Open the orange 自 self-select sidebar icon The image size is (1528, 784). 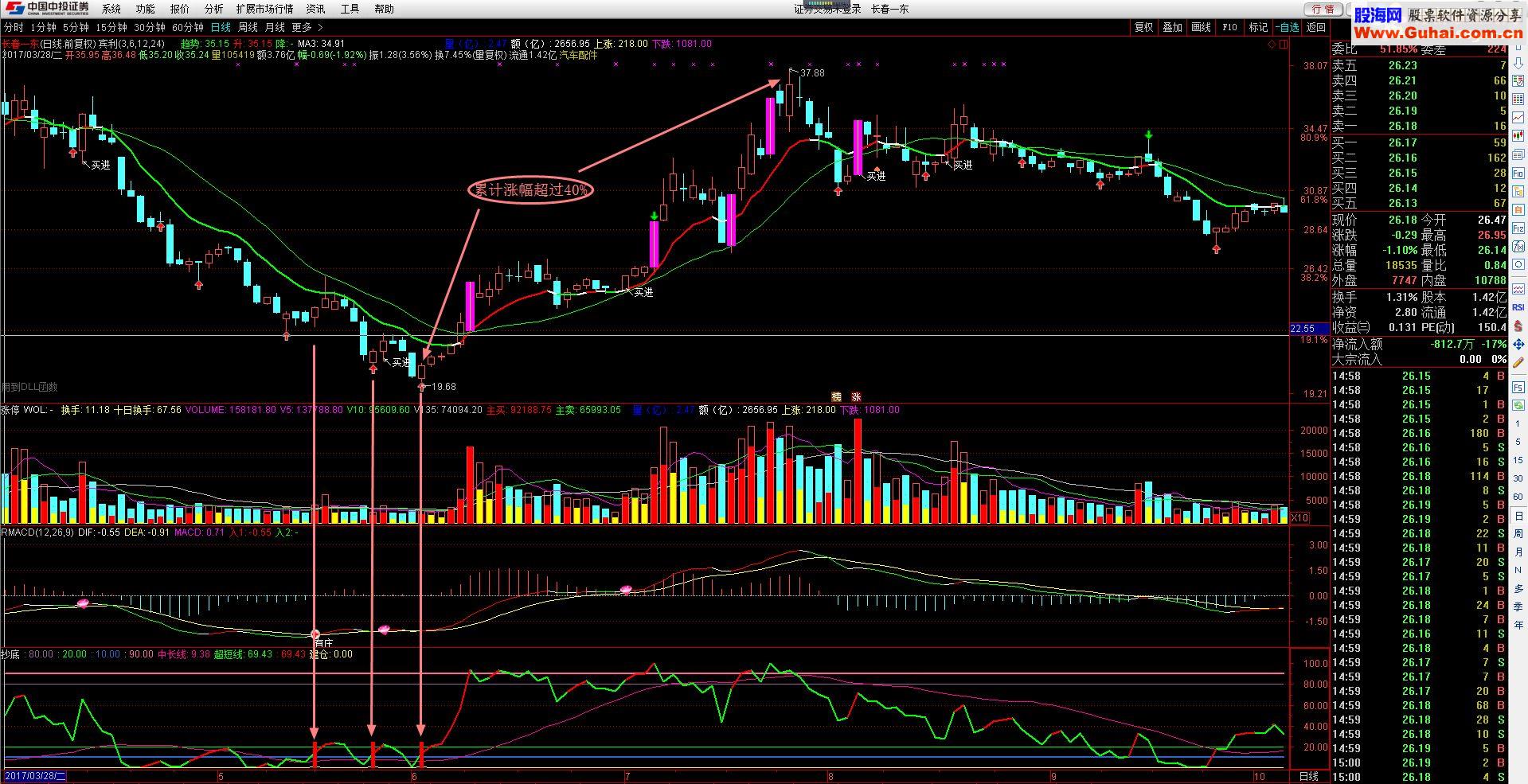click(1518, 209)
